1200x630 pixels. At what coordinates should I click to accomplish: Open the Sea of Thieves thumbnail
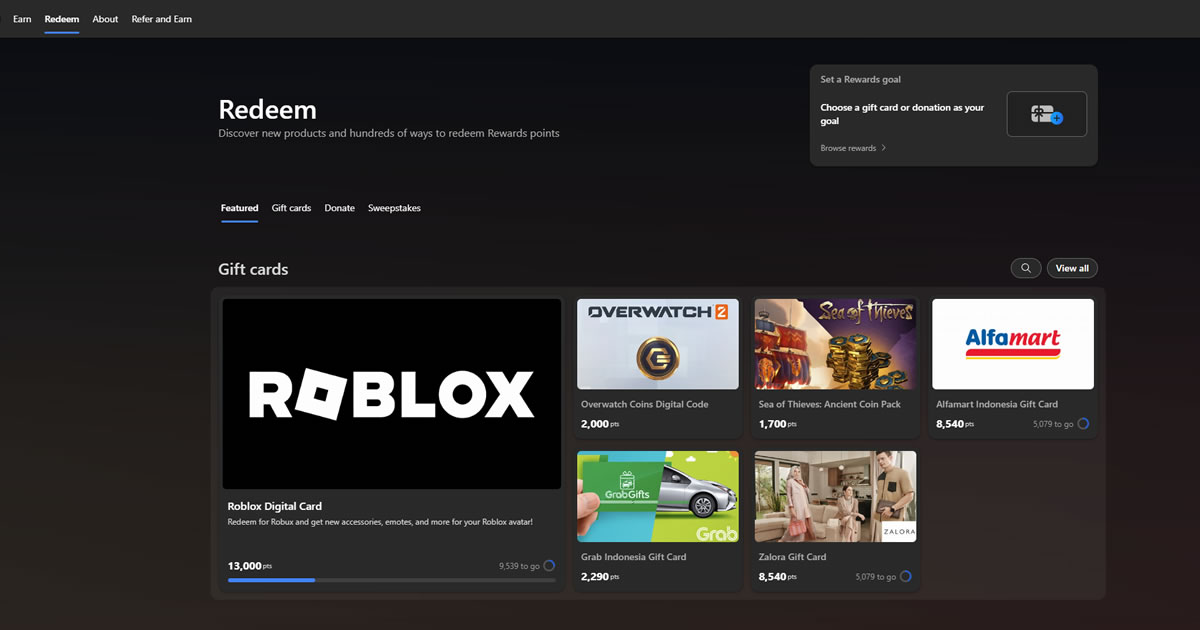coord(835,344)
